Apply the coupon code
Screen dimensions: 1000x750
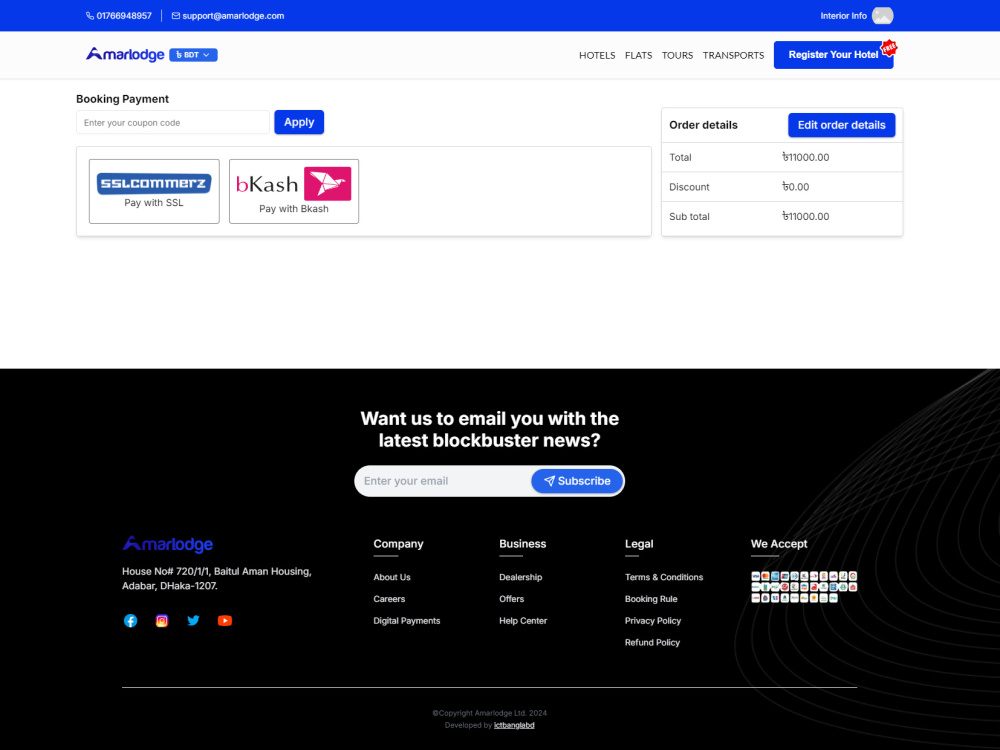tap(299, 122)
